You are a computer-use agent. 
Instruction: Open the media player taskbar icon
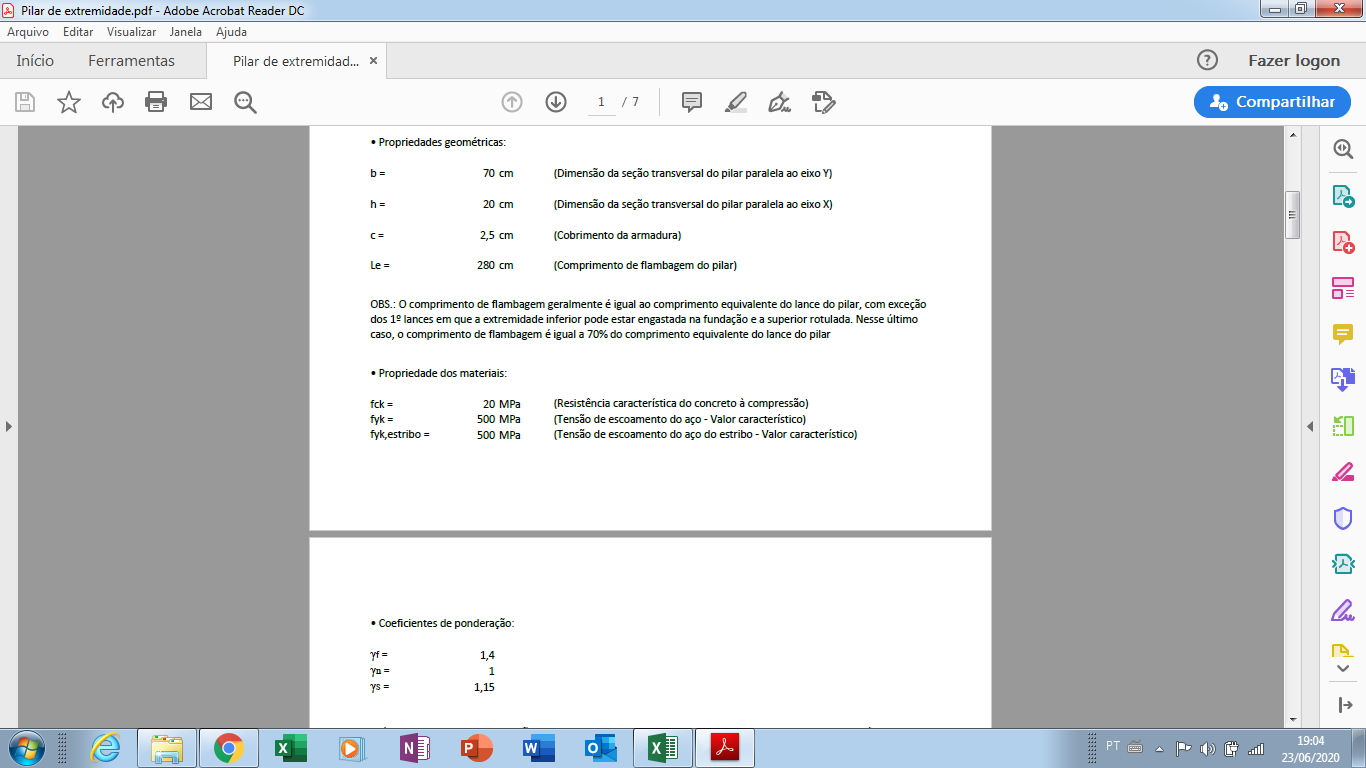pyautogui.click(x=352, y=748)
